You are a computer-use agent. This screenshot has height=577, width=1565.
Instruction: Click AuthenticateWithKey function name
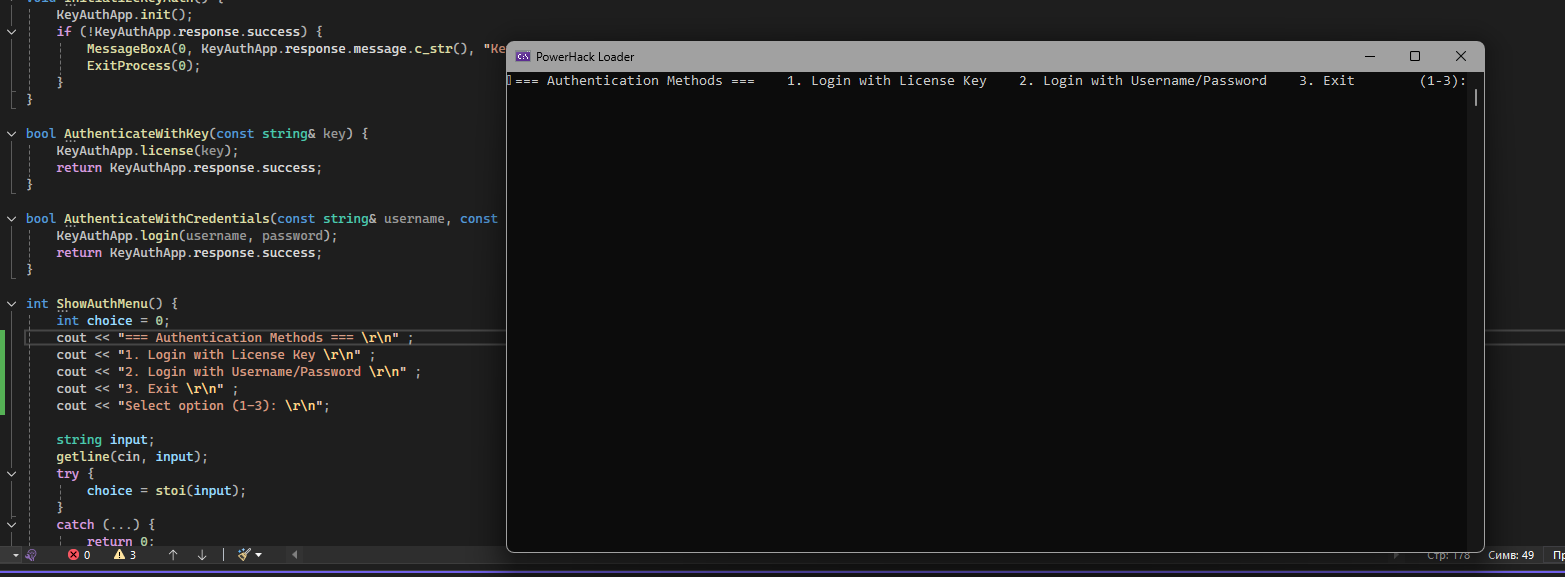[136, 133]
